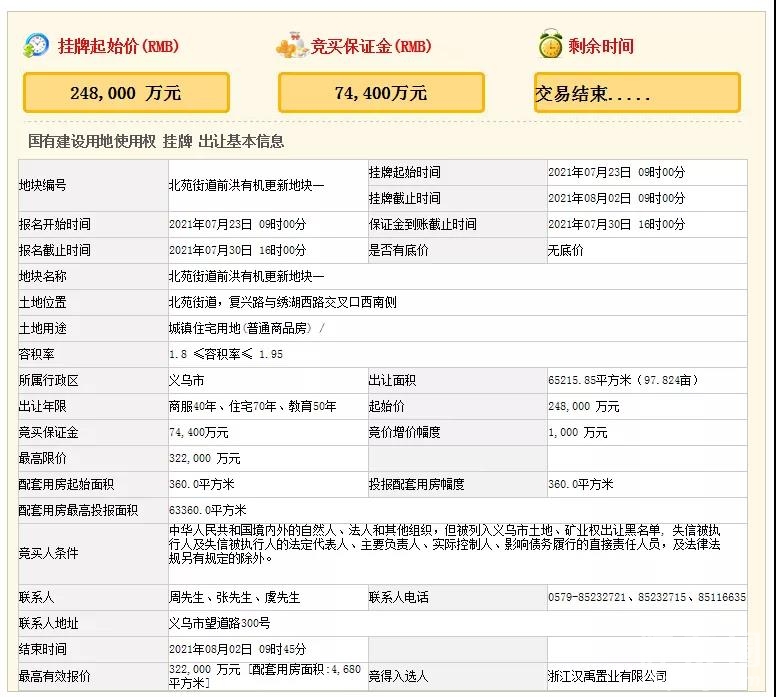Click the 交易结束 remaining time box
Viewport: 776px width, 697px height.
(637, 94)
